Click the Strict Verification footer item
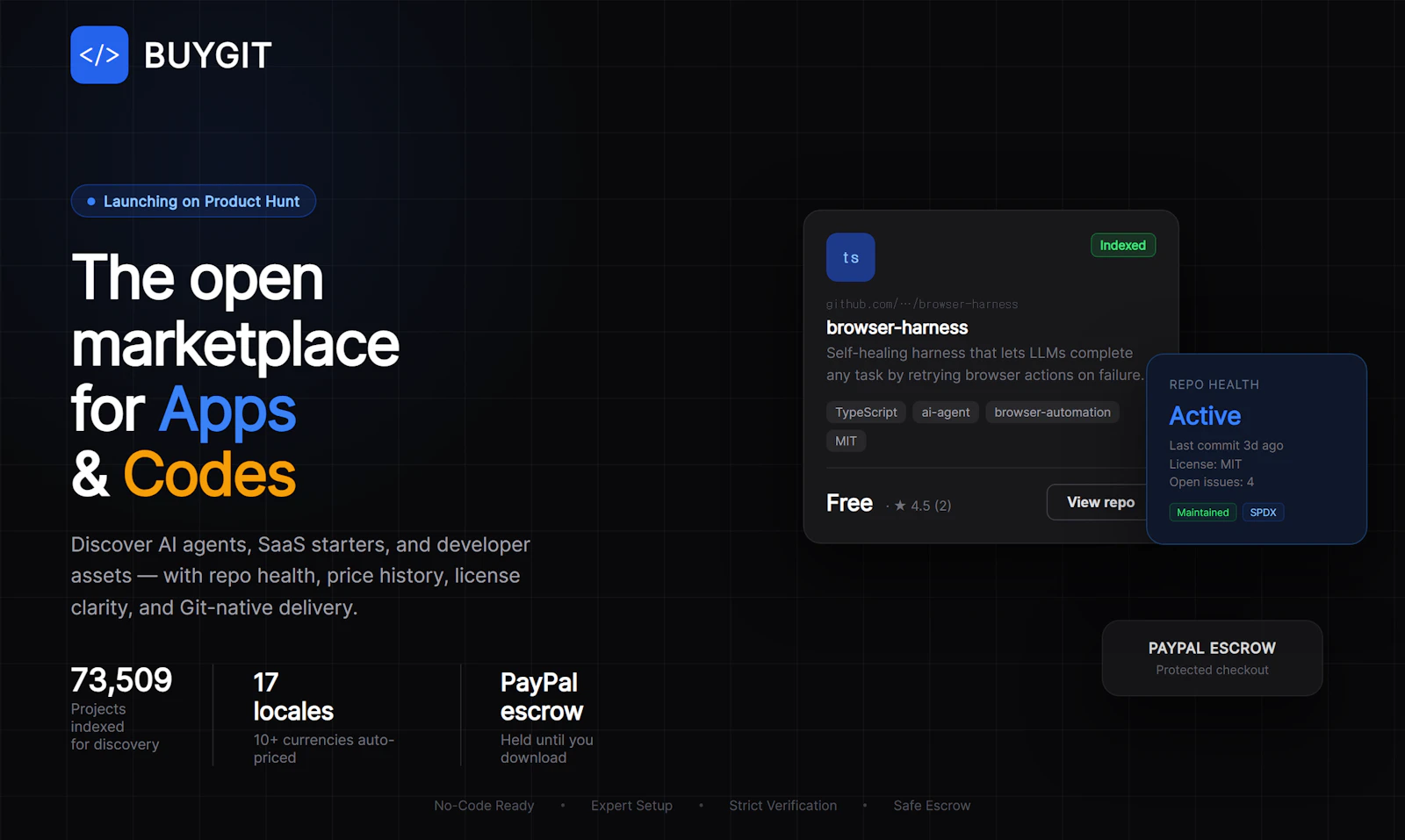The image size is (1405, 840). tap(782, 806)
